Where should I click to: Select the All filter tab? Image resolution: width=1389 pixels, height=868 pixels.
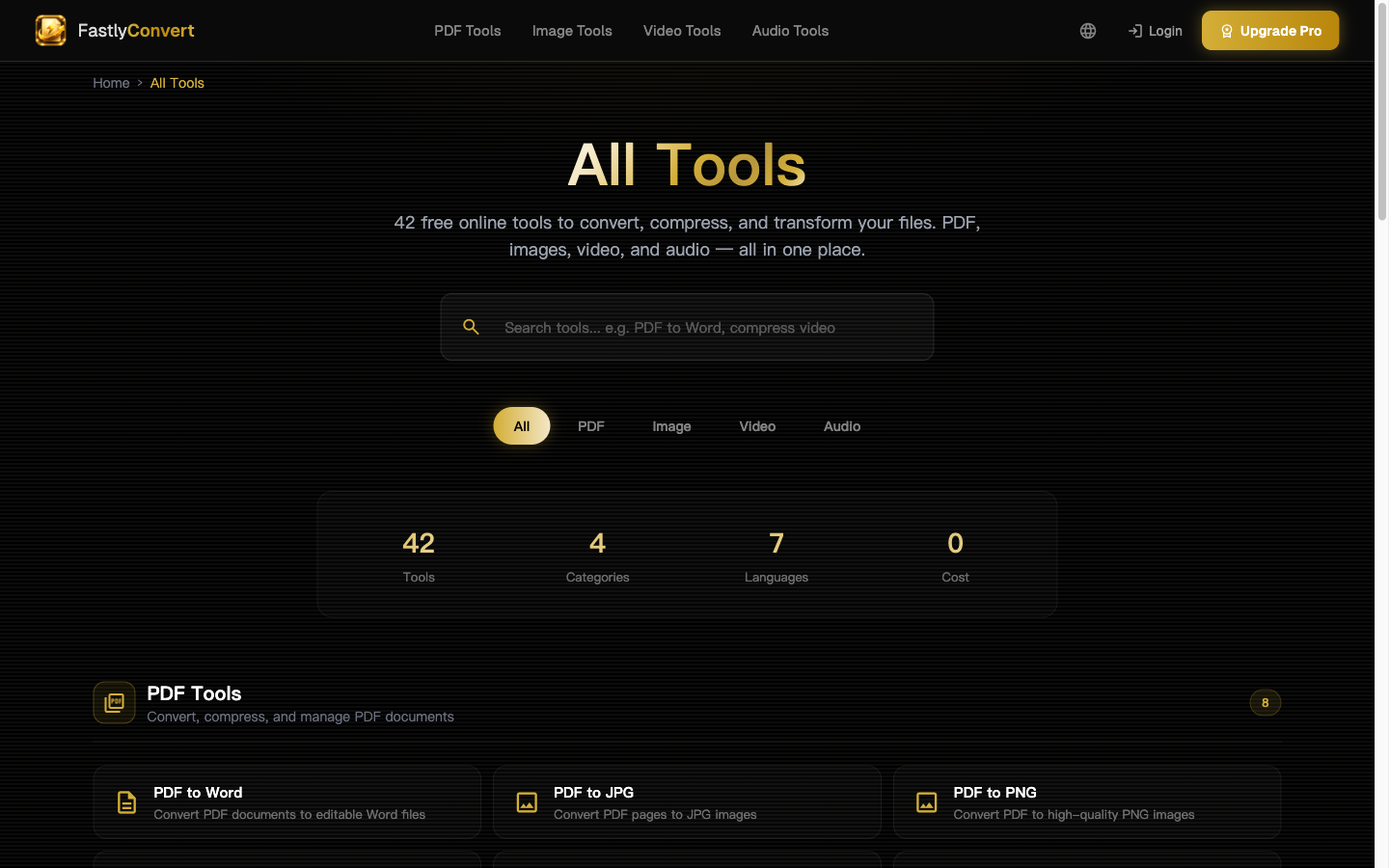click(522, 426)
